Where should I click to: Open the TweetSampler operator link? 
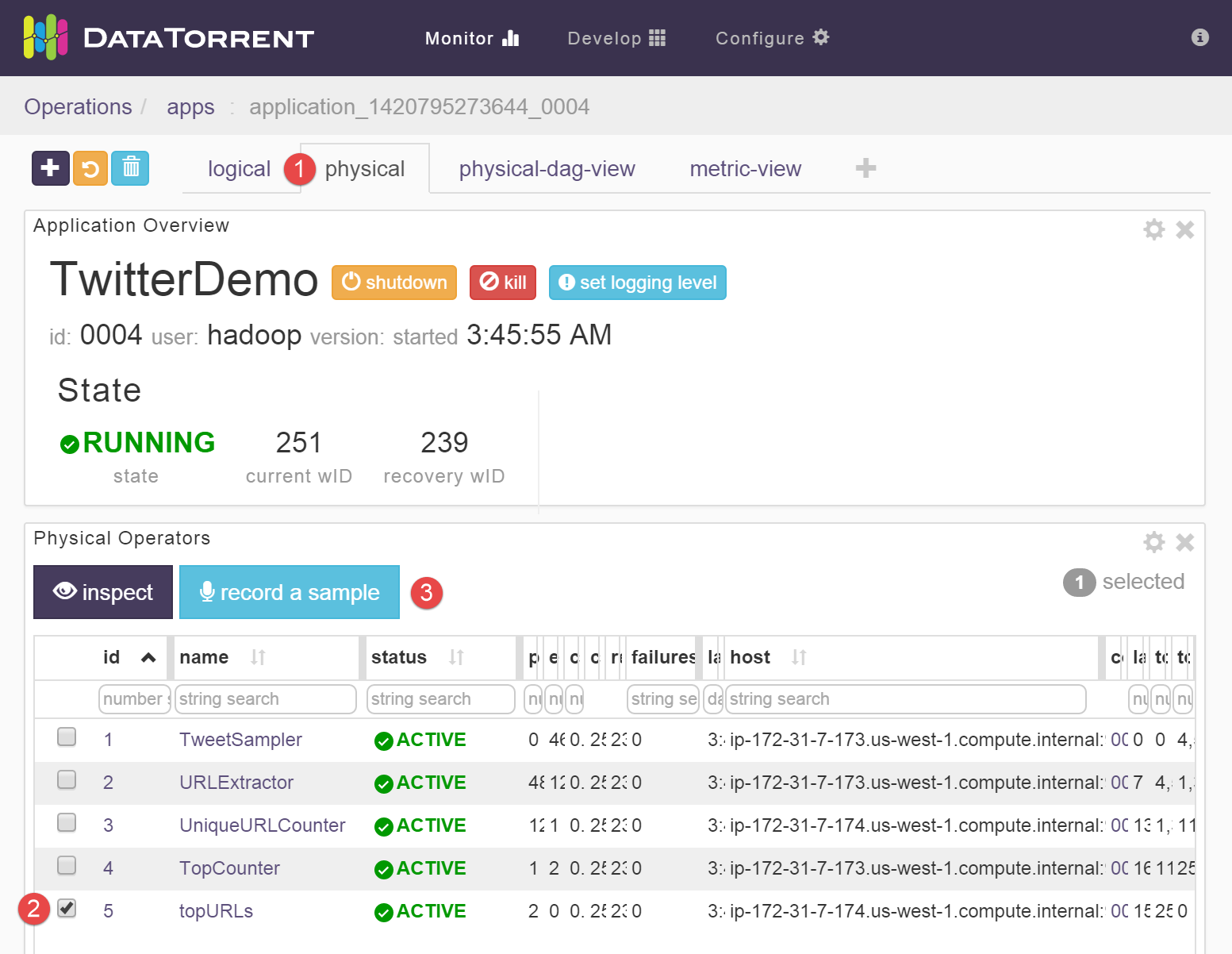point(240,740)
